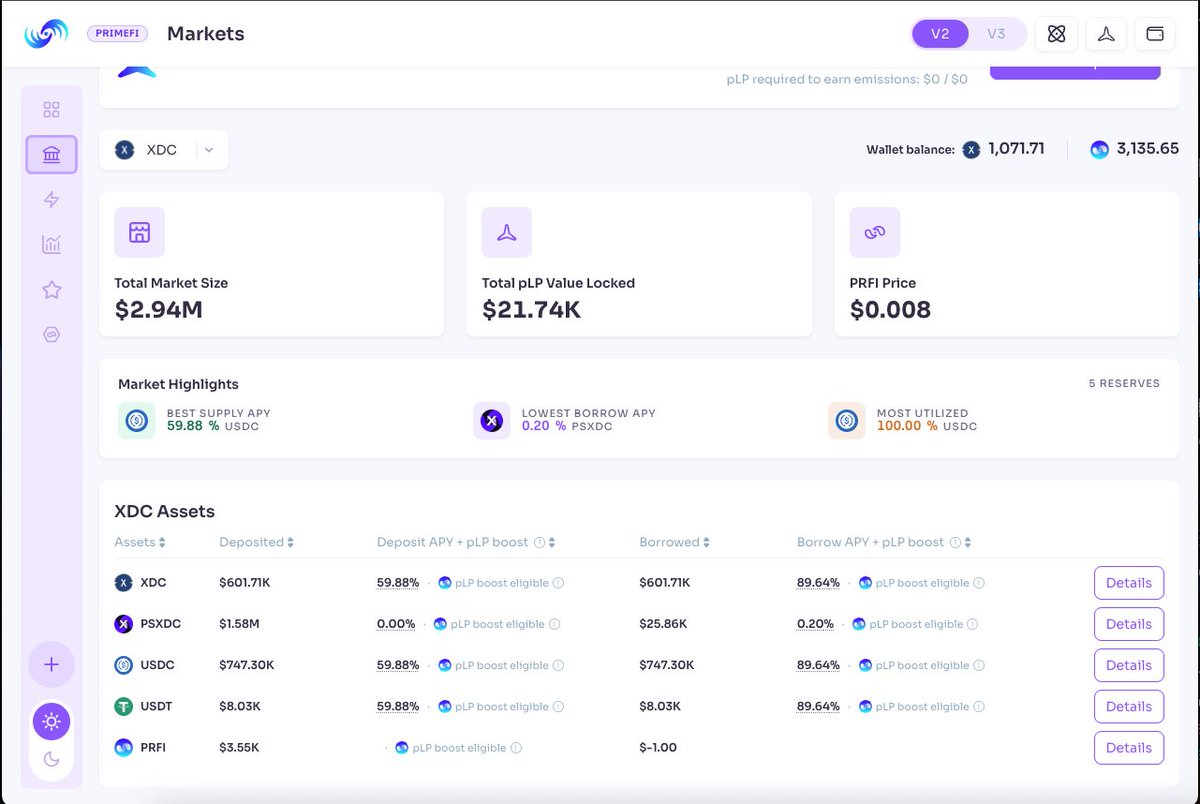Image resolution: width=1200 pixels, height=804 pixels.
Task: Open the lightning bolt sidebar icon
Action: 52,200
